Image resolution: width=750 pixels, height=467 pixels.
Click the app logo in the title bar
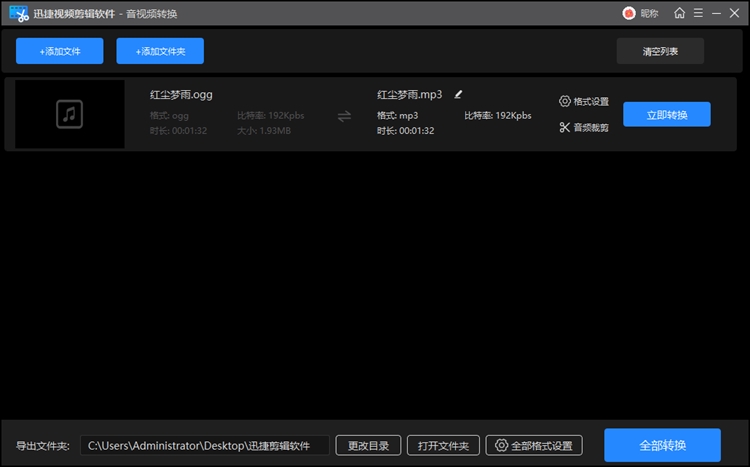[17, 13]
